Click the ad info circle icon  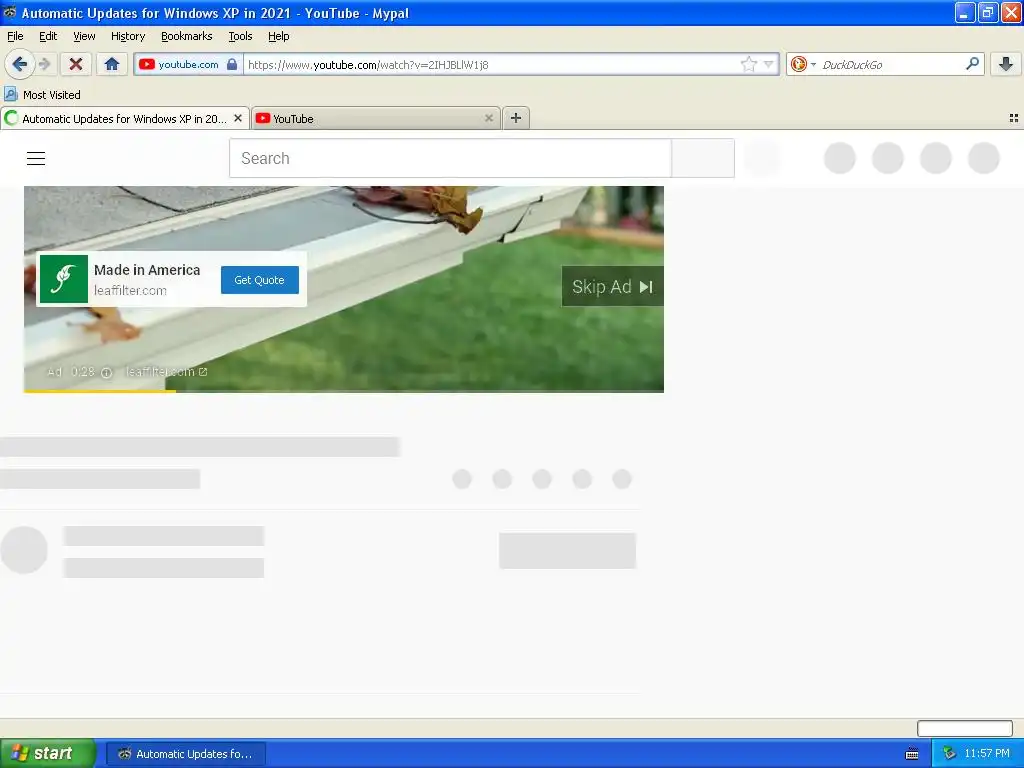[106, 372]
